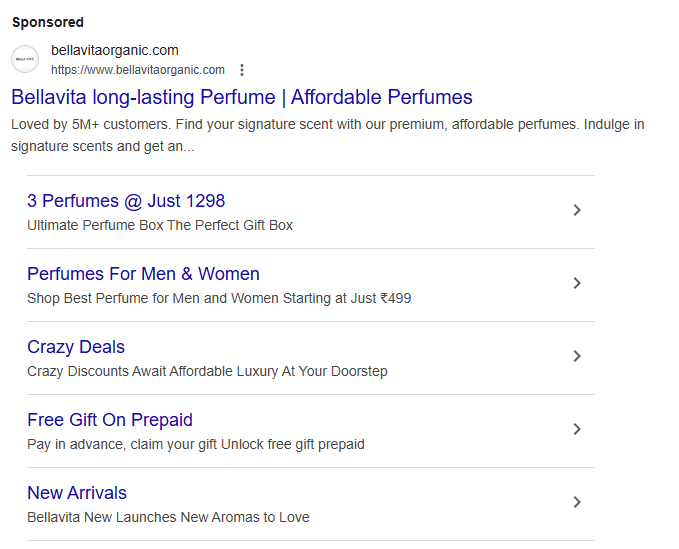The image size is (679, 549).
Task: Click Bellavita New Launches New Aromas text
Action: click(168, 517)
